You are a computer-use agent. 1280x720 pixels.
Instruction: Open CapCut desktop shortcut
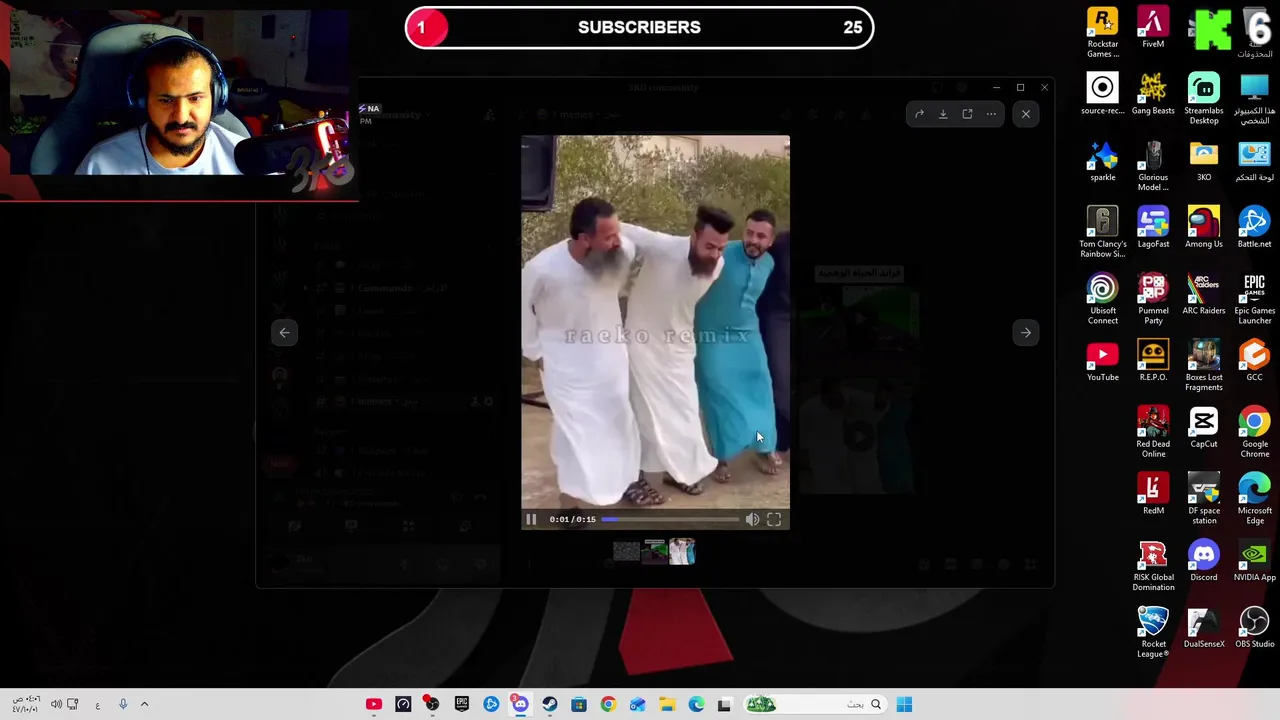click(1204, 427)
